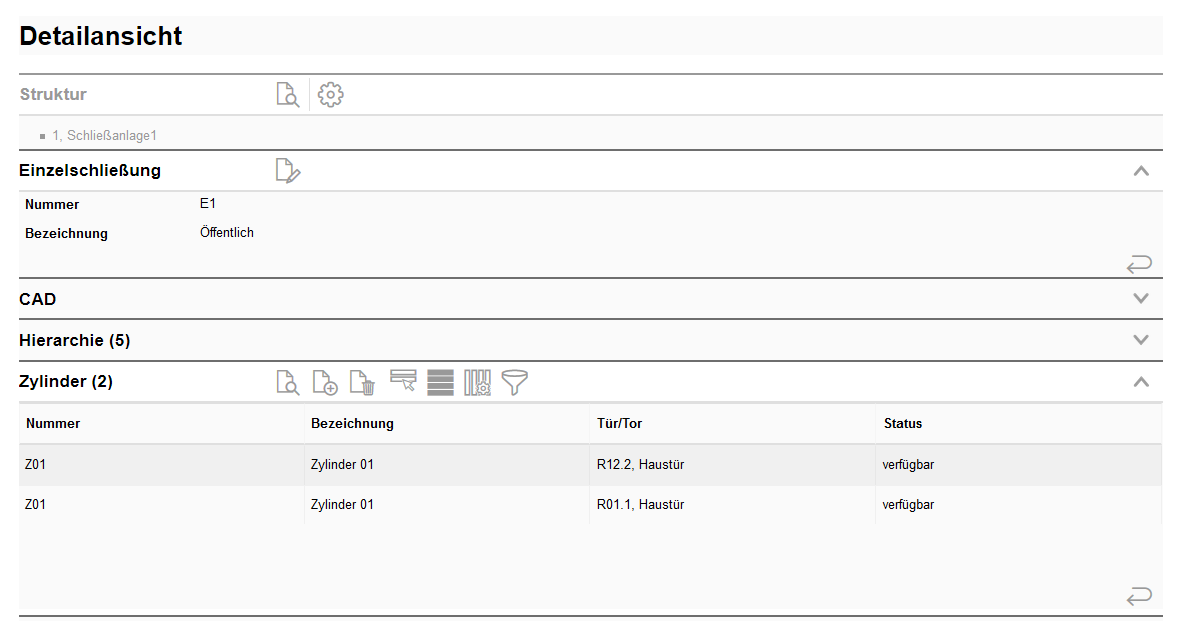The width and height of the screenshot is (1184, 621).
Task: Click return arrow in Einzelschließung panel
Action: tap(1139, 264)
